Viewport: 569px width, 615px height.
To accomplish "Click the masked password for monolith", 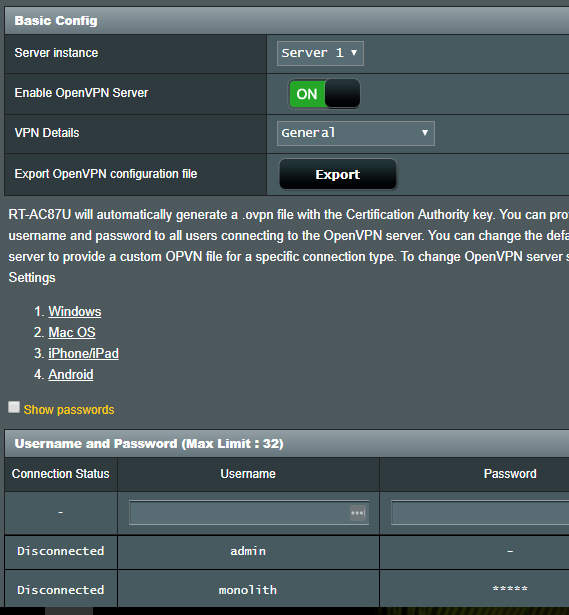I will (x=510, y=589).
